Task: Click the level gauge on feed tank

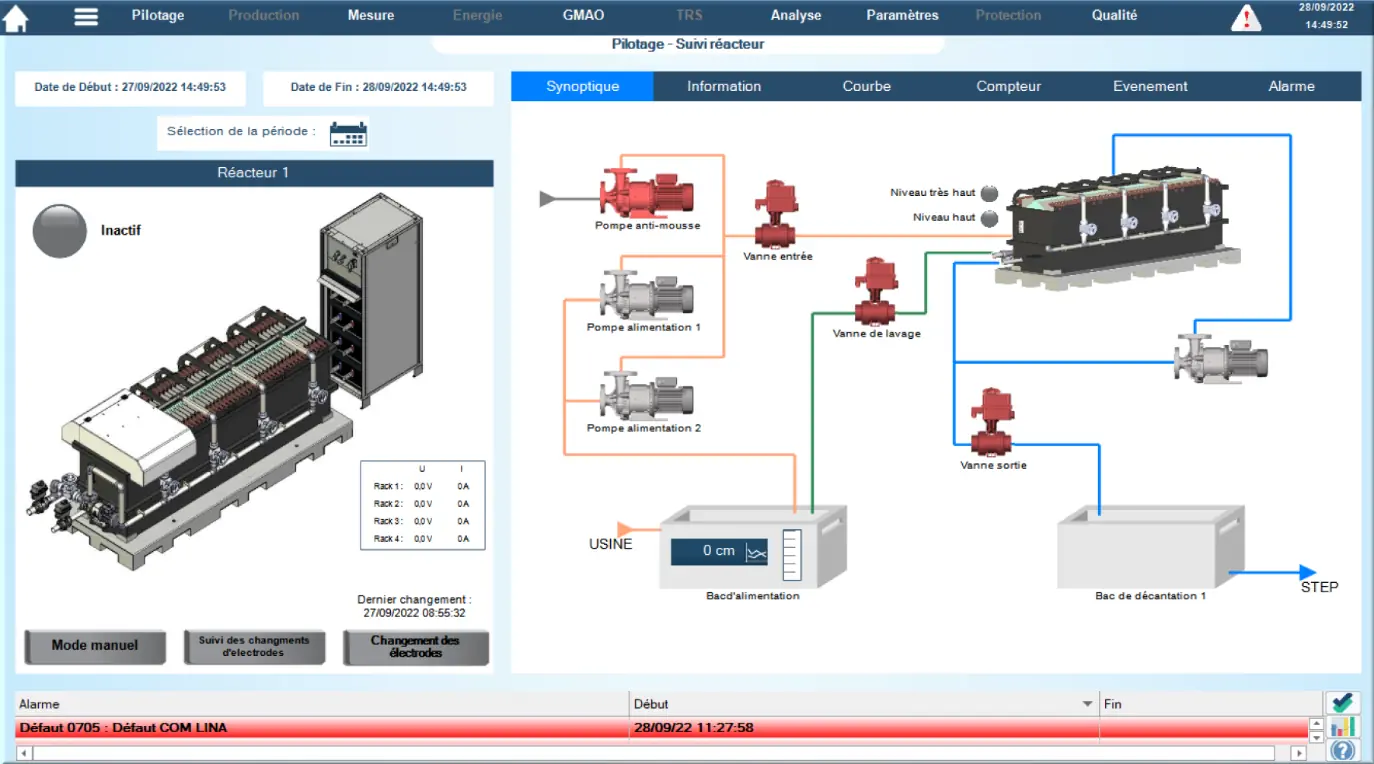Action: pyautogui.click(x=791, y=555)
